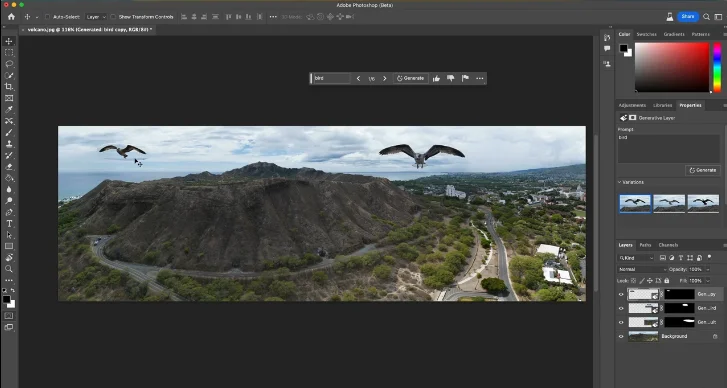Select the second variation thumbnail
This screenshot has height=388, width=727.
point(669,204)
